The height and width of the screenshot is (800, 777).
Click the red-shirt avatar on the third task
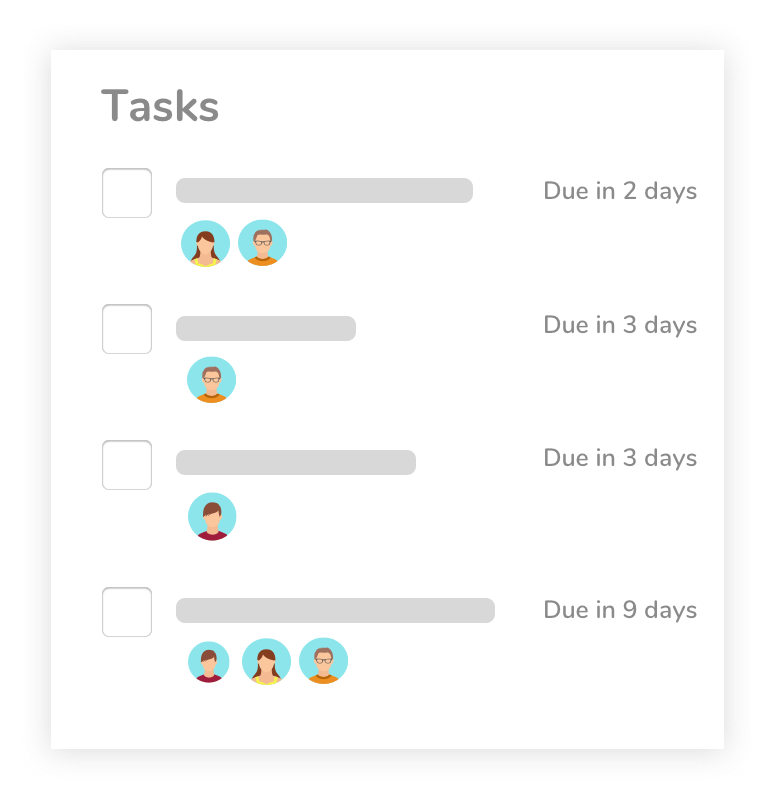point(212,517)
